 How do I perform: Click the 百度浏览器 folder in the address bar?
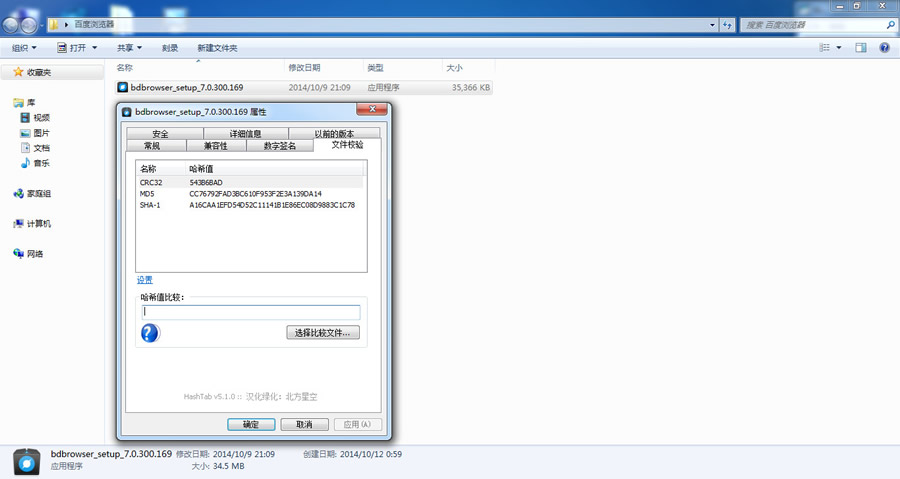pyautogui.click(x=94, y=25)
